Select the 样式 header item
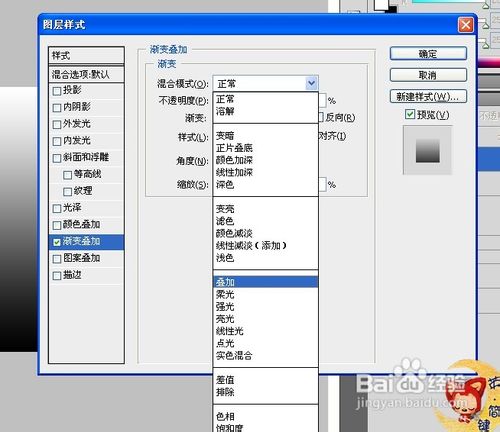This screenshot has width=500, height=432. tap(86, 55)
